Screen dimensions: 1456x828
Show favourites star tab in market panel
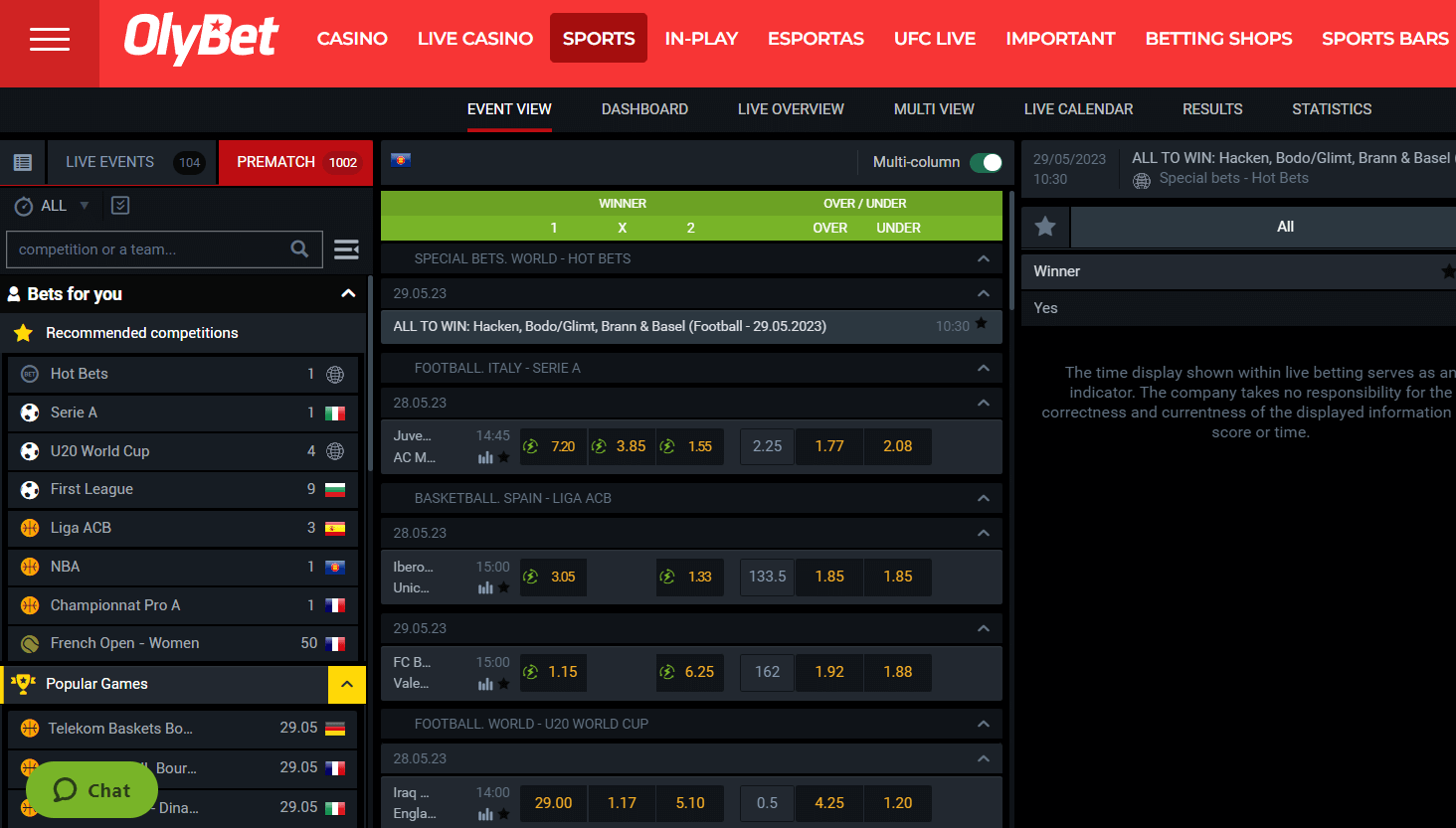tap(1045, 227)
